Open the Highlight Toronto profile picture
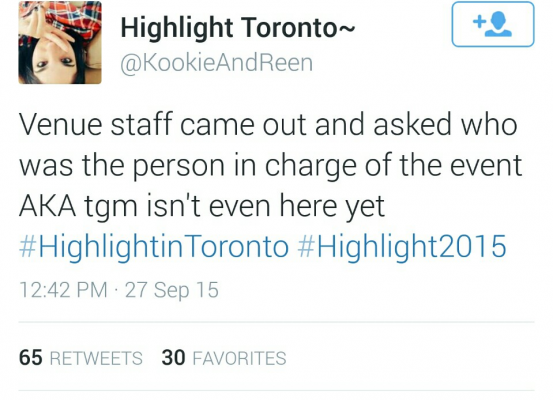Image resolution: width=553 pixels, height=400 pixels. pos(60,42)
